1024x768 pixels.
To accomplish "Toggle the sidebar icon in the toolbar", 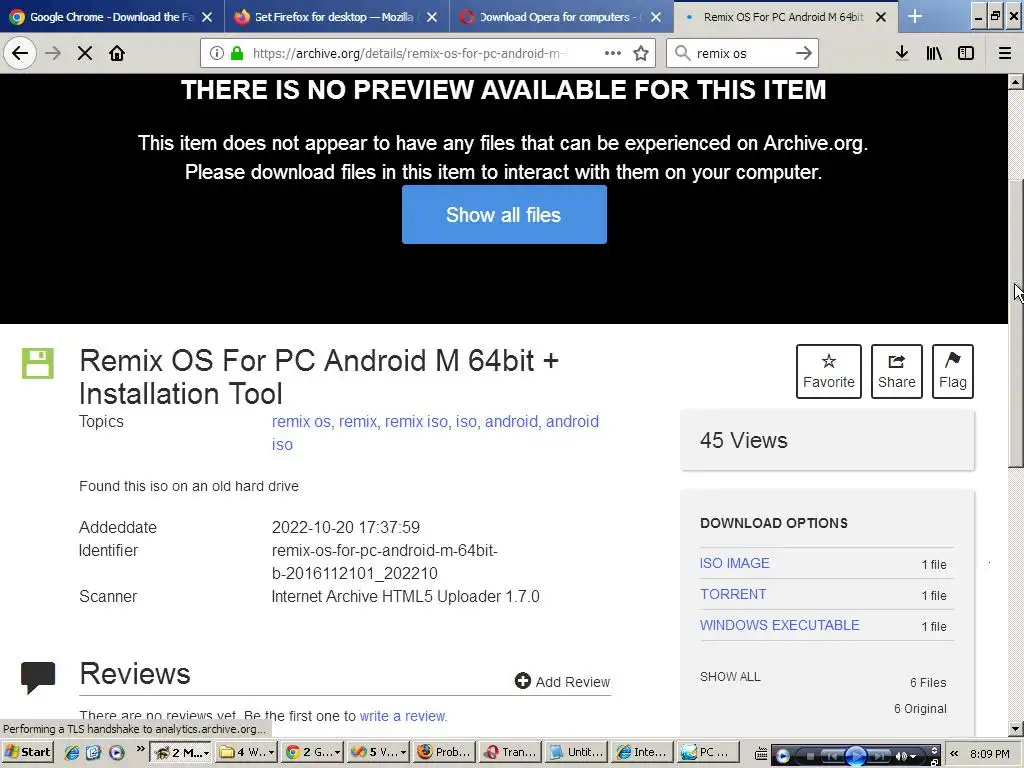I will pyautogui.click(x=966, y=54).
